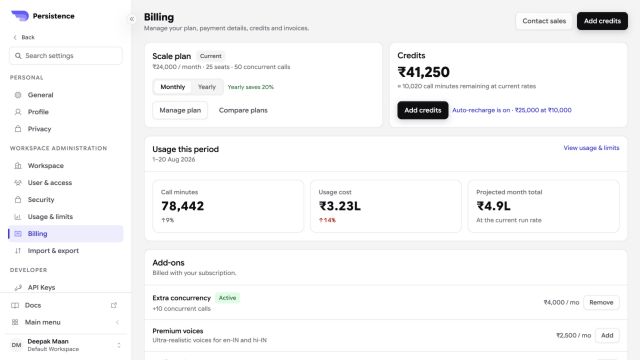Click Add credits in page header
The height and width of the screenshot is (360, 640).
click(x=602, y=21)
